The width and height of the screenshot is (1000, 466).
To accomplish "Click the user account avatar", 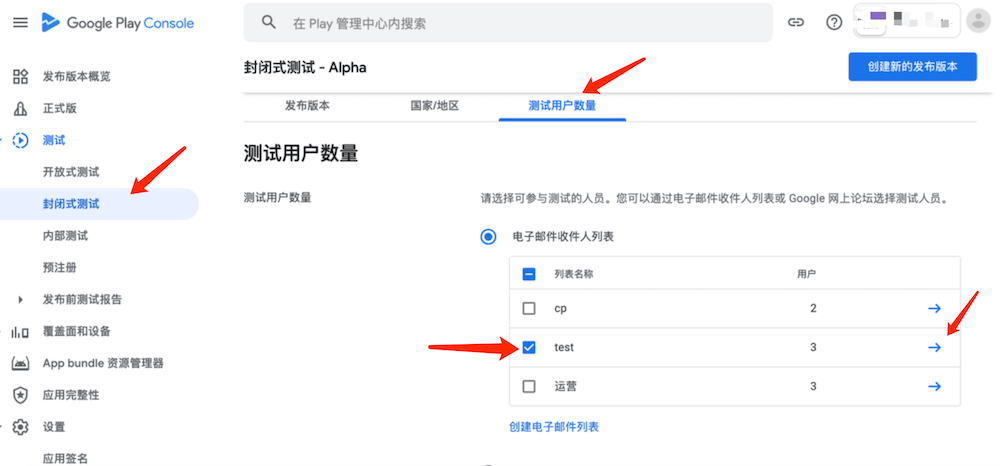I will pyautogui.click(x=977, y=21).
